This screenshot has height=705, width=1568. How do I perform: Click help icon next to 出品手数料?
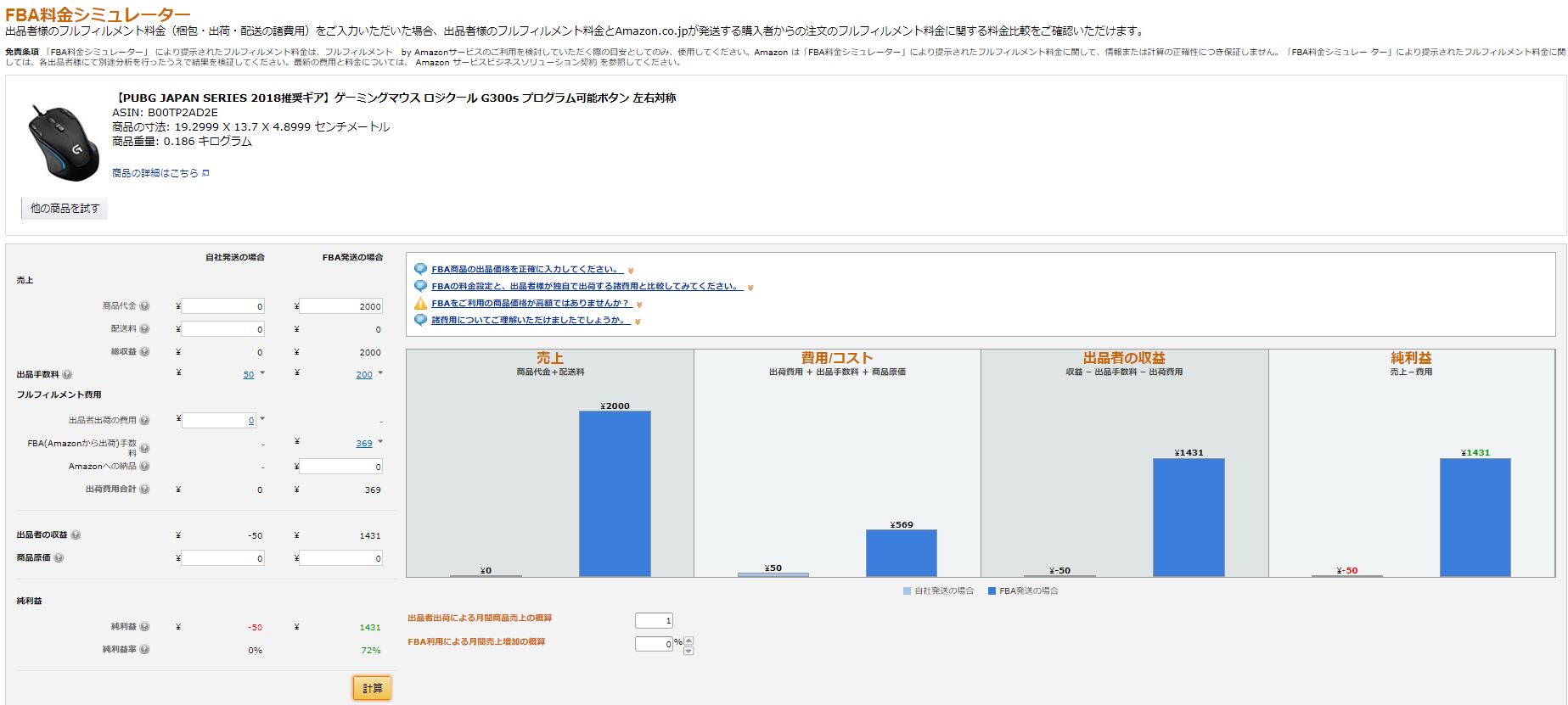pyautogui.click(x=67, y=374)
